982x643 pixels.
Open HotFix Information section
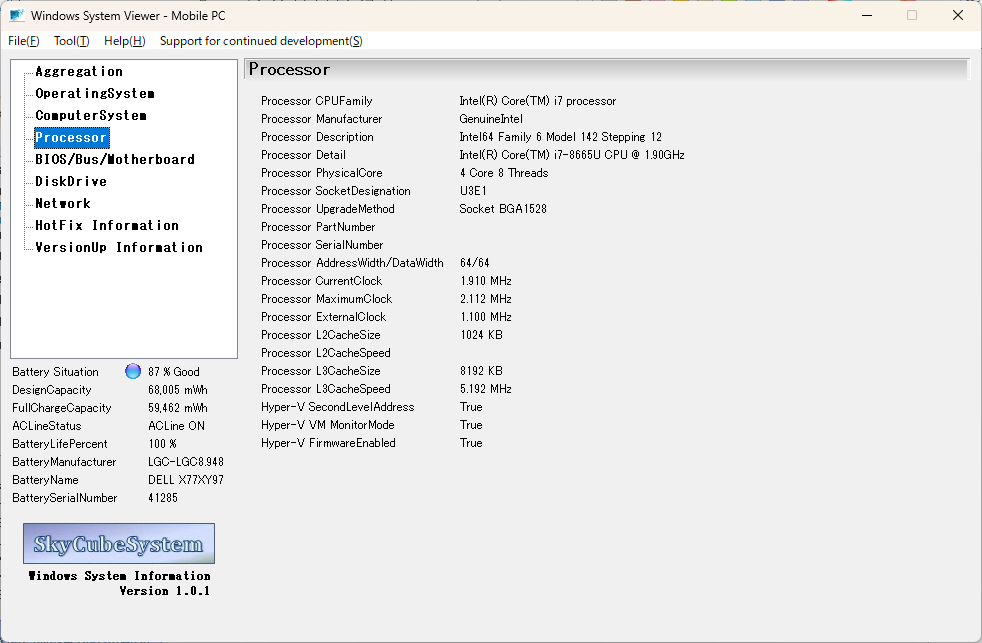(107, 225)
